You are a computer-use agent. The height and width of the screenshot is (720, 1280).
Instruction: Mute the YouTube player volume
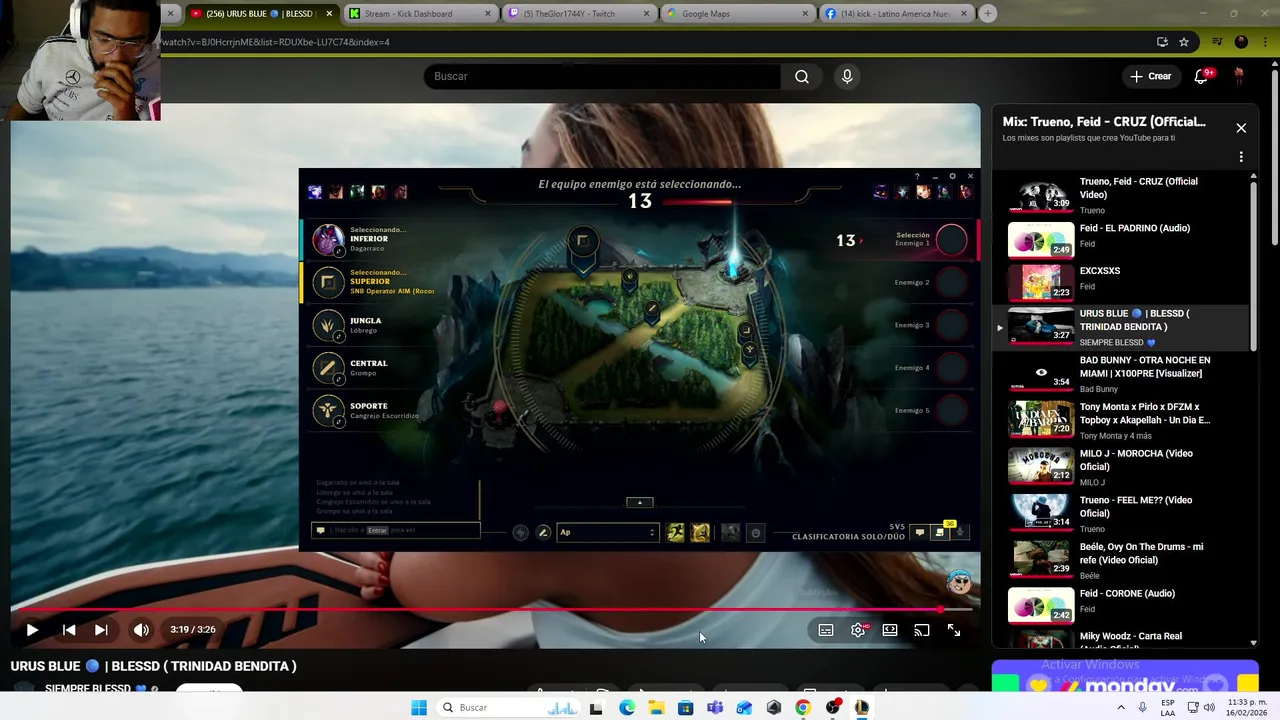tap(141, 630)
